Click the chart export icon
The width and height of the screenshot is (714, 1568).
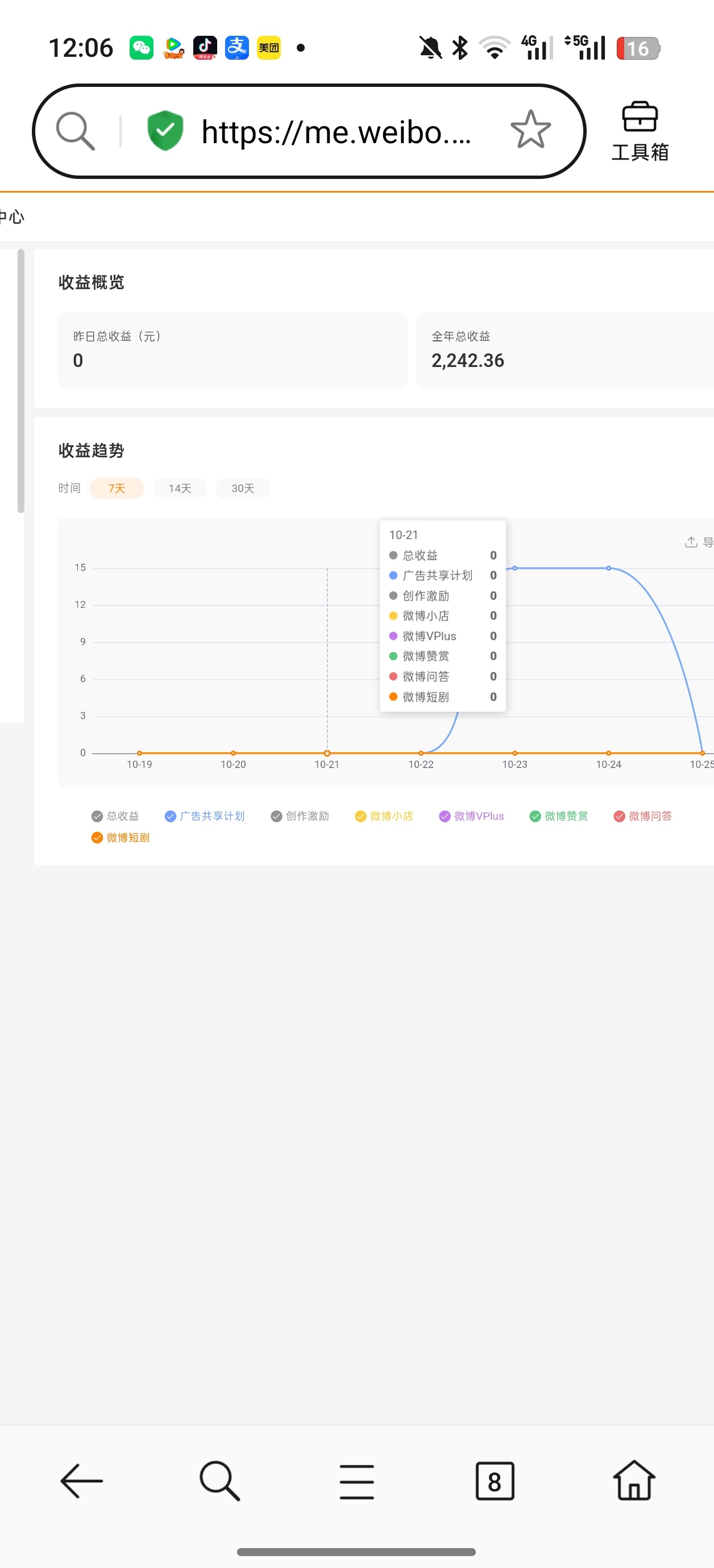[x=691, y=542]
